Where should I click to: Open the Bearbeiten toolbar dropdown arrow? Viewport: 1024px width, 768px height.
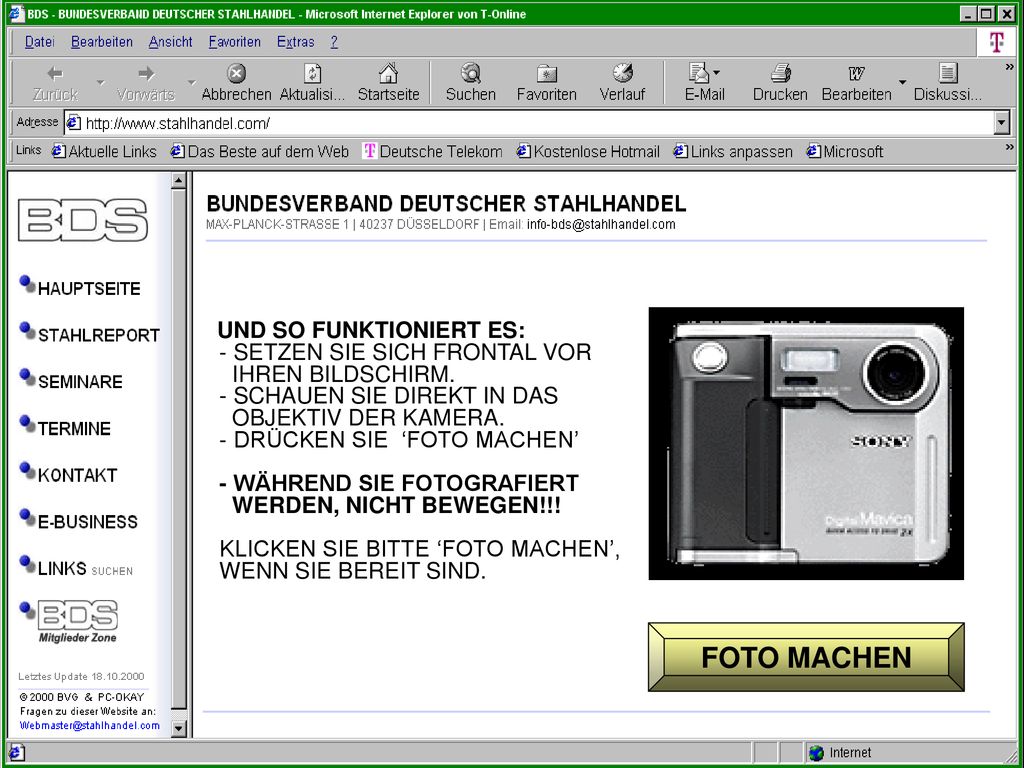(903, 83)
